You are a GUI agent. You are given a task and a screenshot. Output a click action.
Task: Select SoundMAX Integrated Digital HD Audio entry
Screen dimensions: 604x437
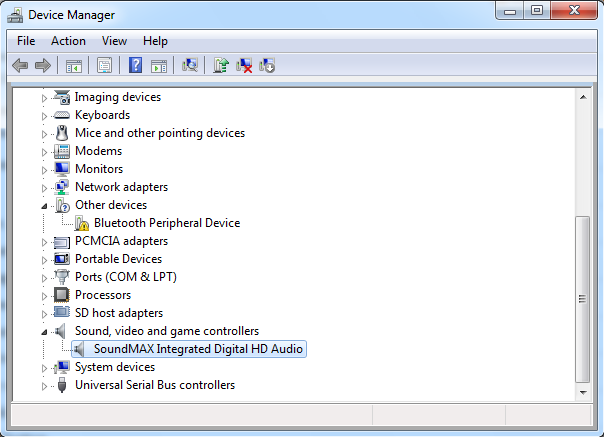pos(198,349)
